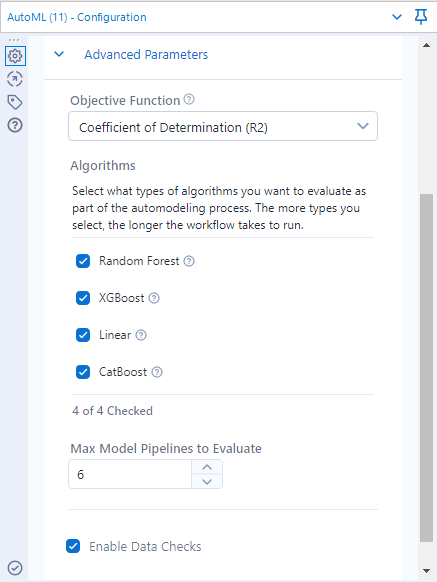Click the checkmark status icon at bottom left
Image resolution: width=437 pixels, height=582 pixels.
[x=15, y=568]
